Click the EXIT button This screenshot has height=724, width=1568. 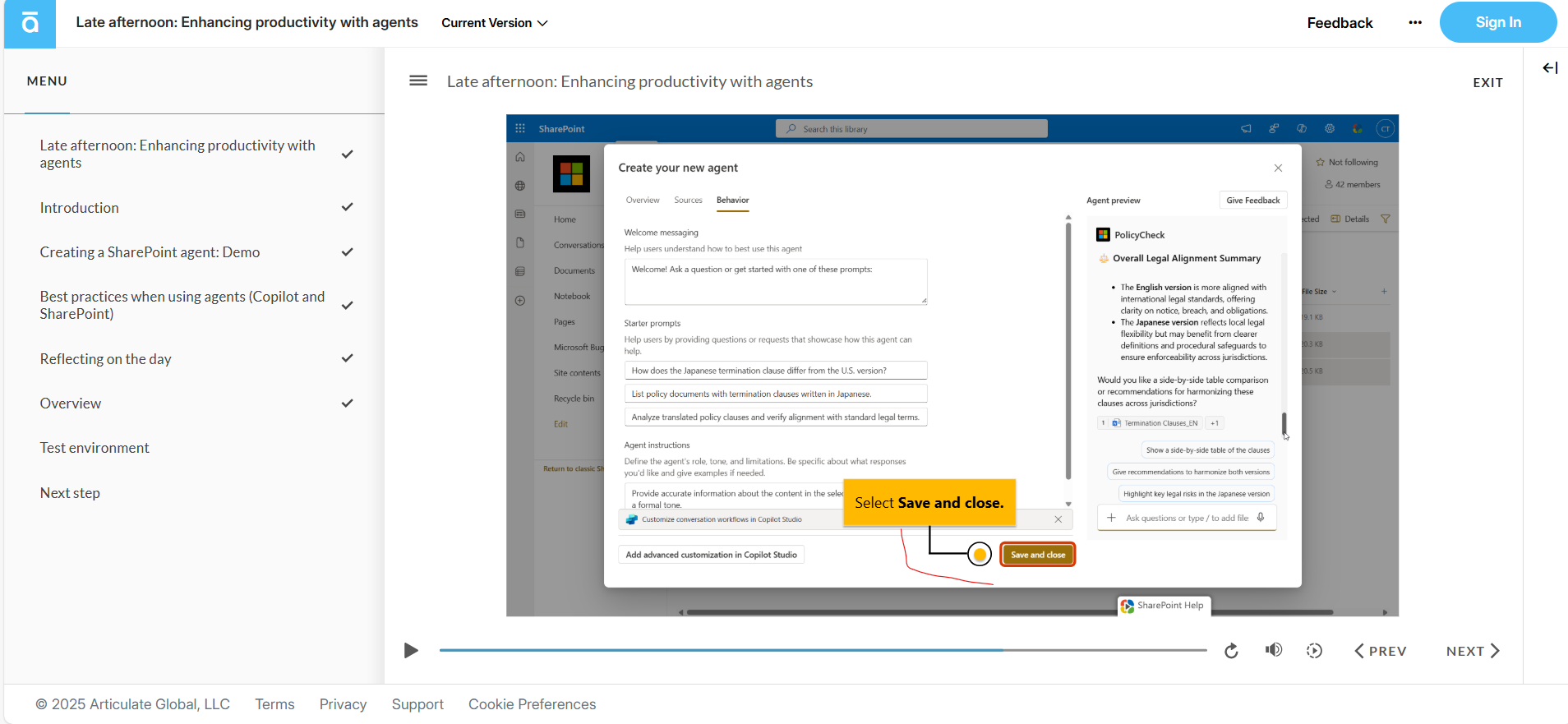(x=1487, y=82)
